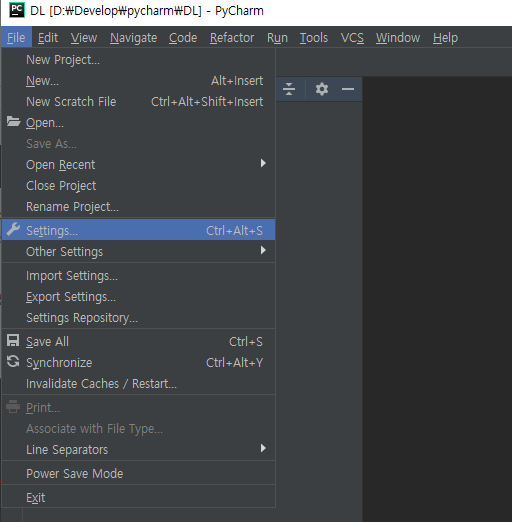Hide the tool window with minus icon
This screenshot has width=512, height=522.
pyautogui.click(x=348, y=89)
